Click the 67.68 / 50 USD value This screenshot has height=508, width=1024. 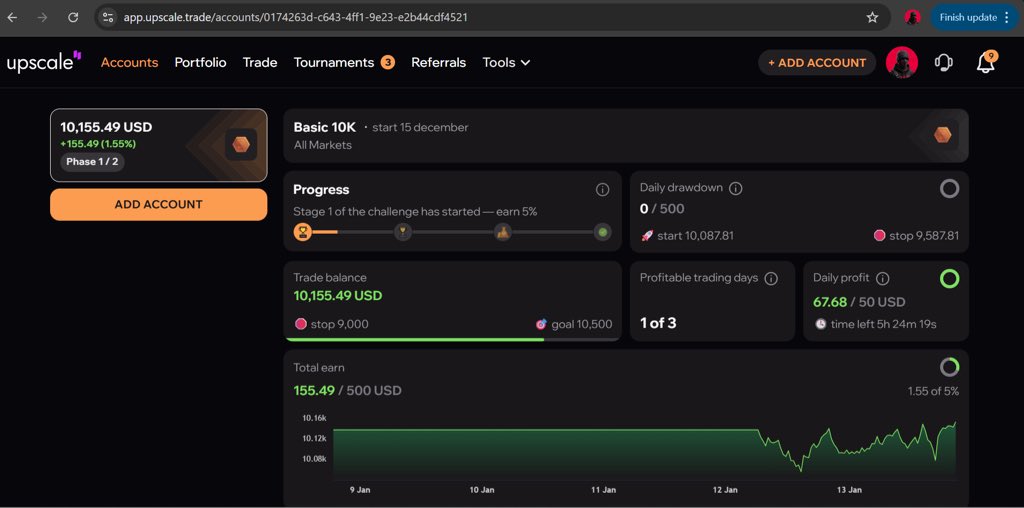pyautogui.click(x=859, y=302)
